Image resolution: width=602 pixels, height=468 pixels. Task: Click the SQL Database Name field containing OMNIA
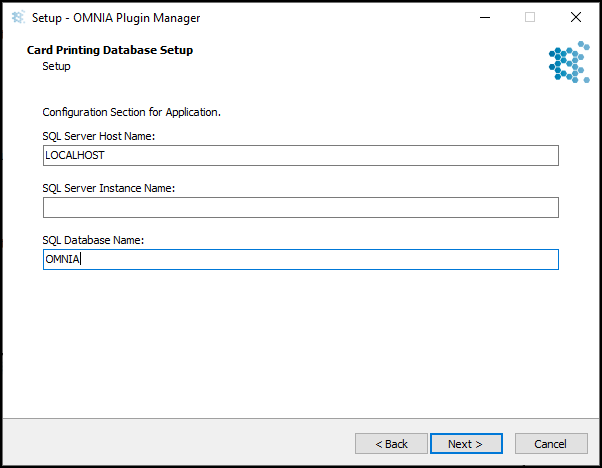point(301,260)
